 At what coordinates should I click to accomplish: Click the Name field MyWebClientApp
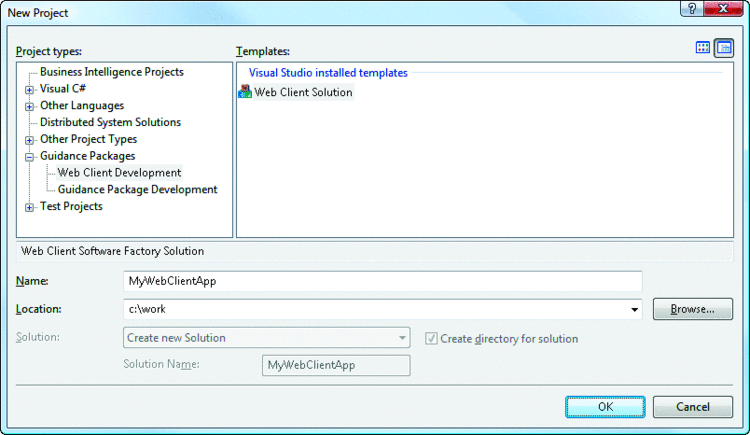point(383,281)
